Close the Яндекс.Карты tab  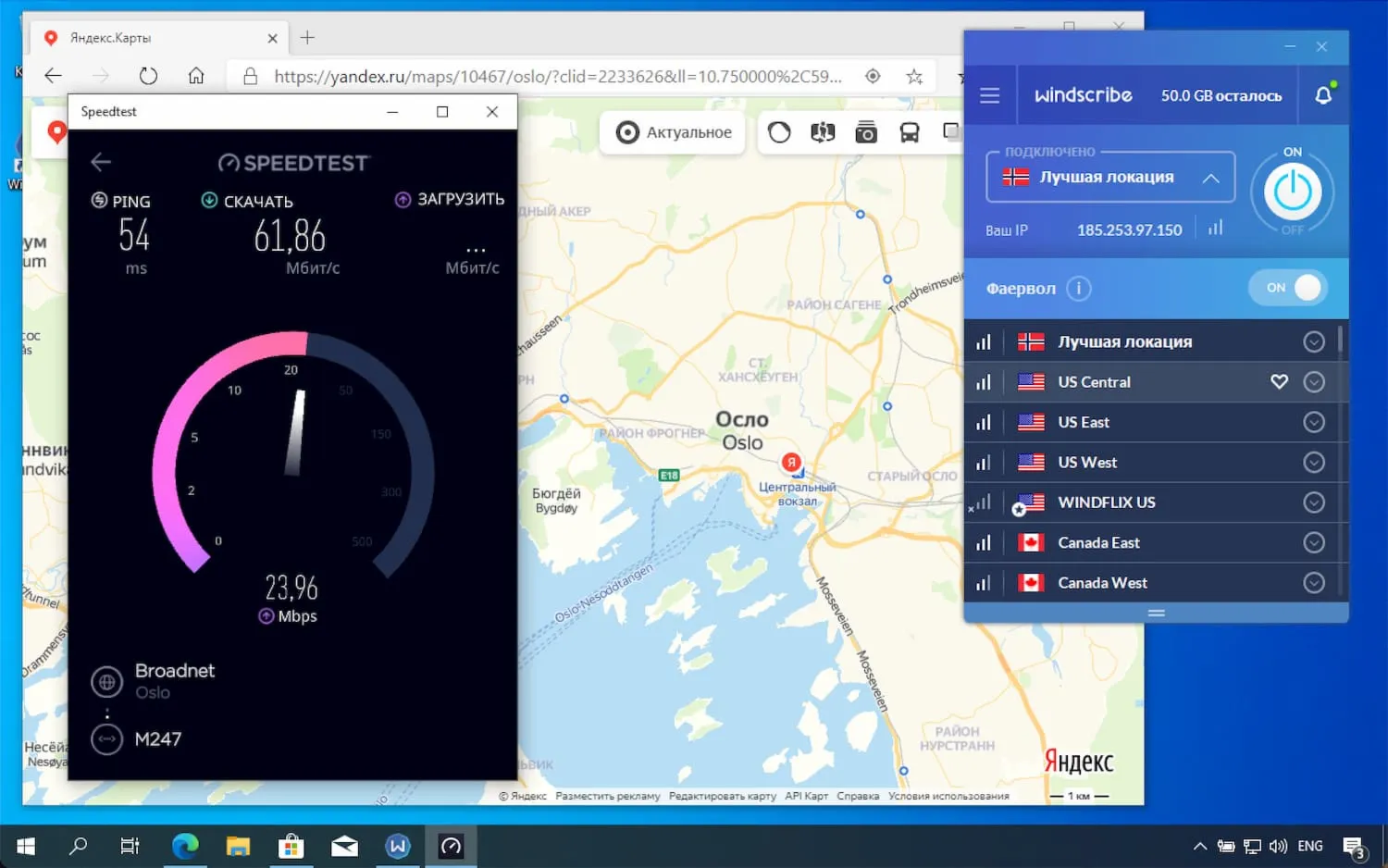(x=272, y=38)
